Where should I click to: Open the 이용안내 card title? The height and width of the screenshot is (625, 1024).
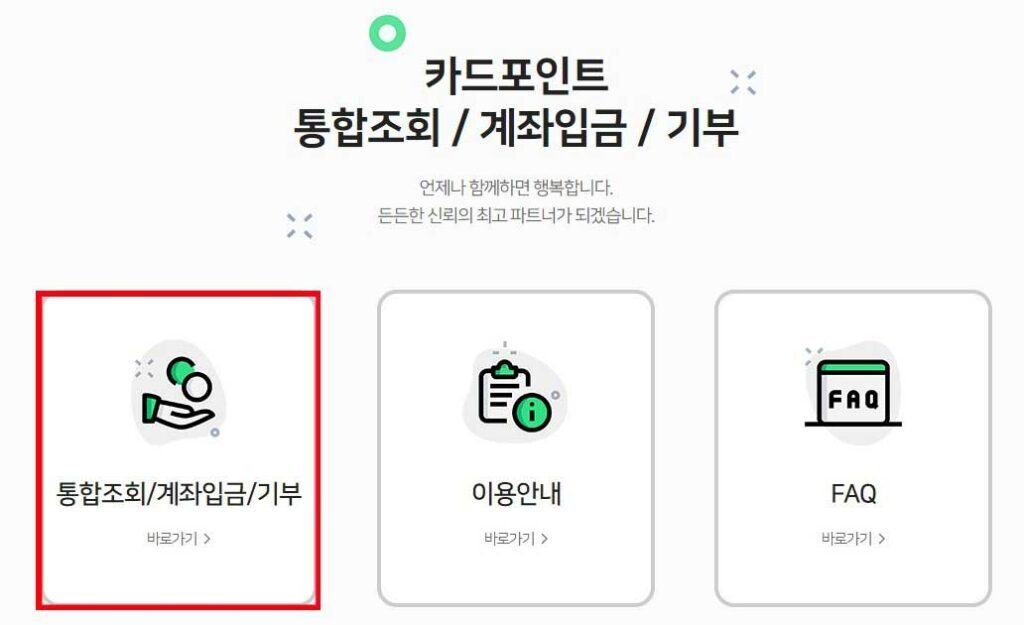coord(516,494)
